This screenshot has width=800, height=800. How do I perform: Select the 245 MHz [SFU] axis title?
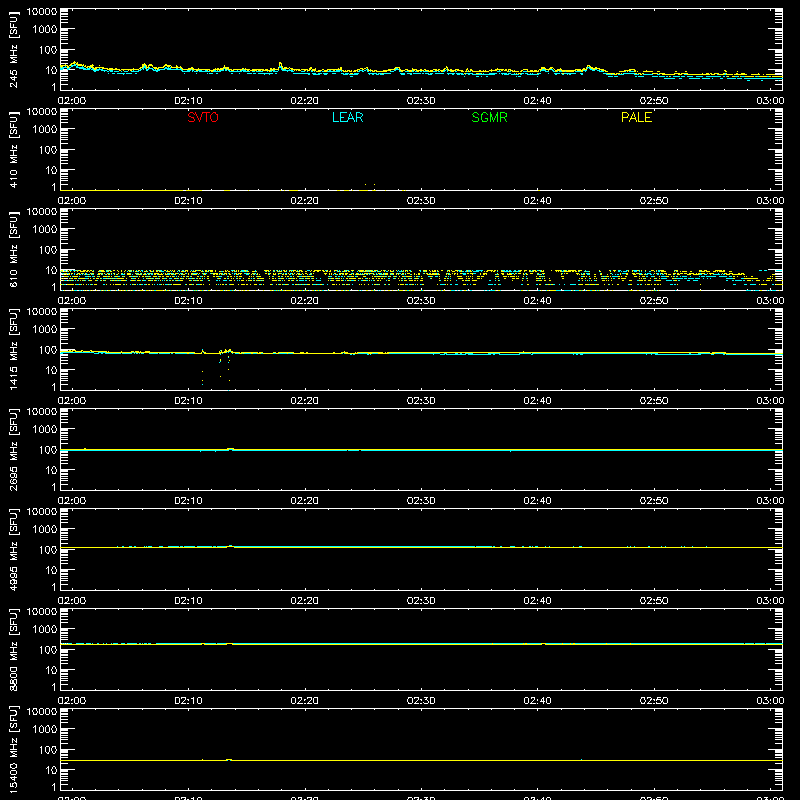coord(13,49)
